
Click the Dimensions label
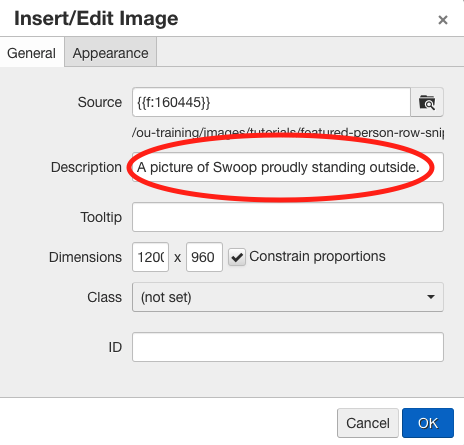[85, 257]
